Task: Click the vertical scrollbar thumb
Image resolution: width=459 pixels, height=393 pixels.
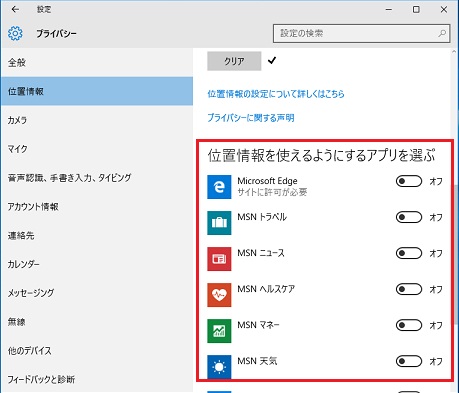Action: [x=456, y=253]
